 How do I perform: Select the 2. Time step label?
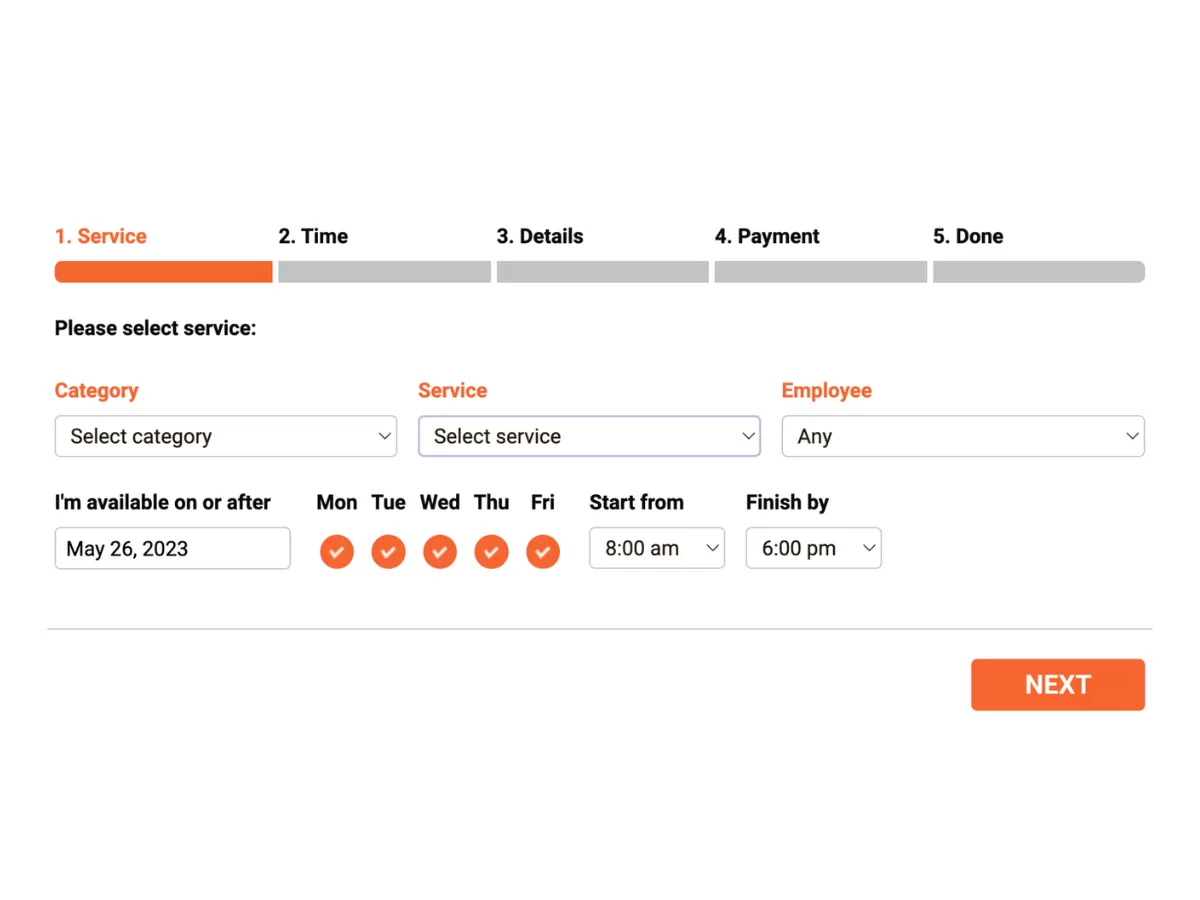pos(313,237)
